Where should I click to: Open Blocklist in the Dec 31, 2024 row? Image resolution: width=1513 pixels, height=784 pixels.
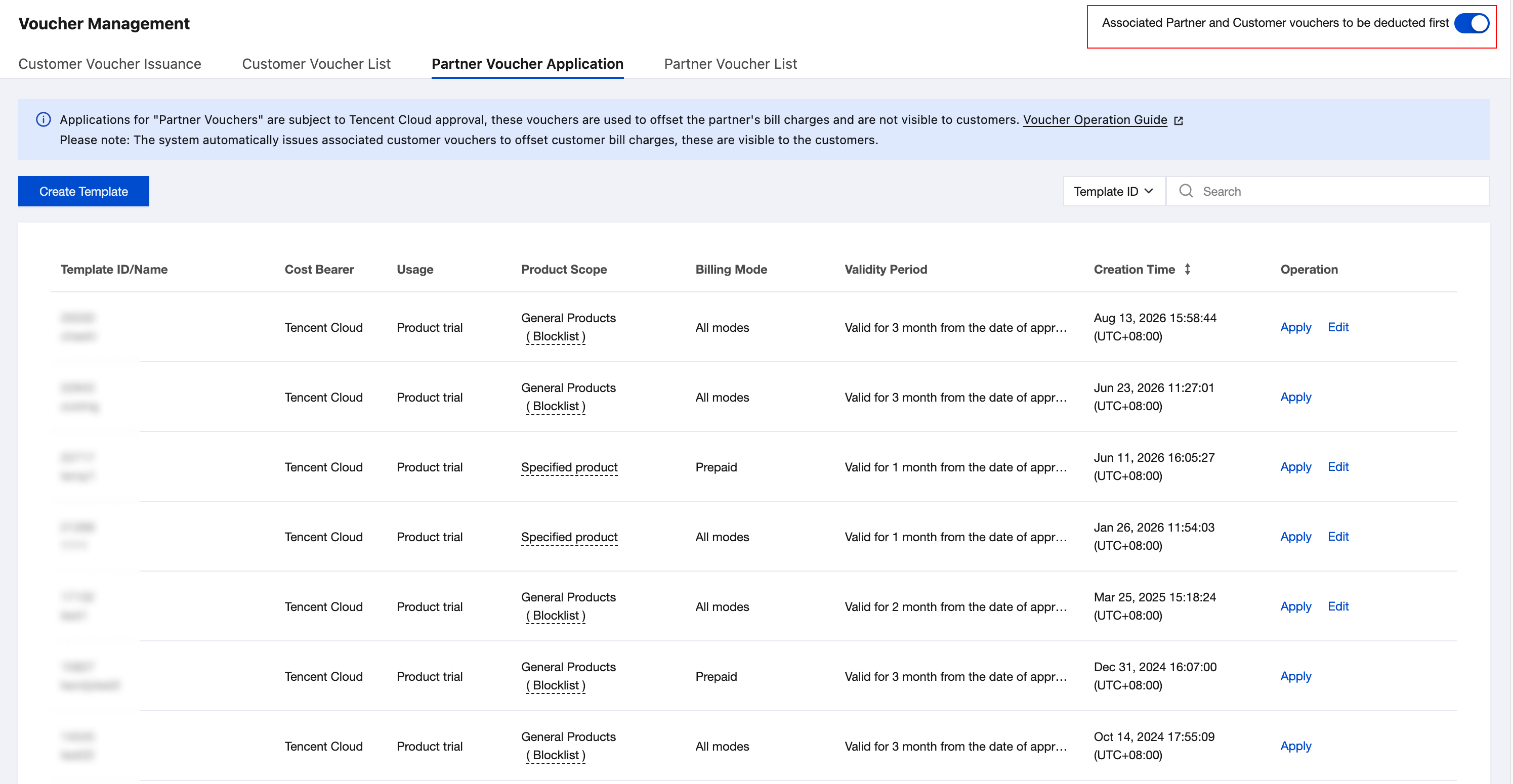[x=556, y=686]
